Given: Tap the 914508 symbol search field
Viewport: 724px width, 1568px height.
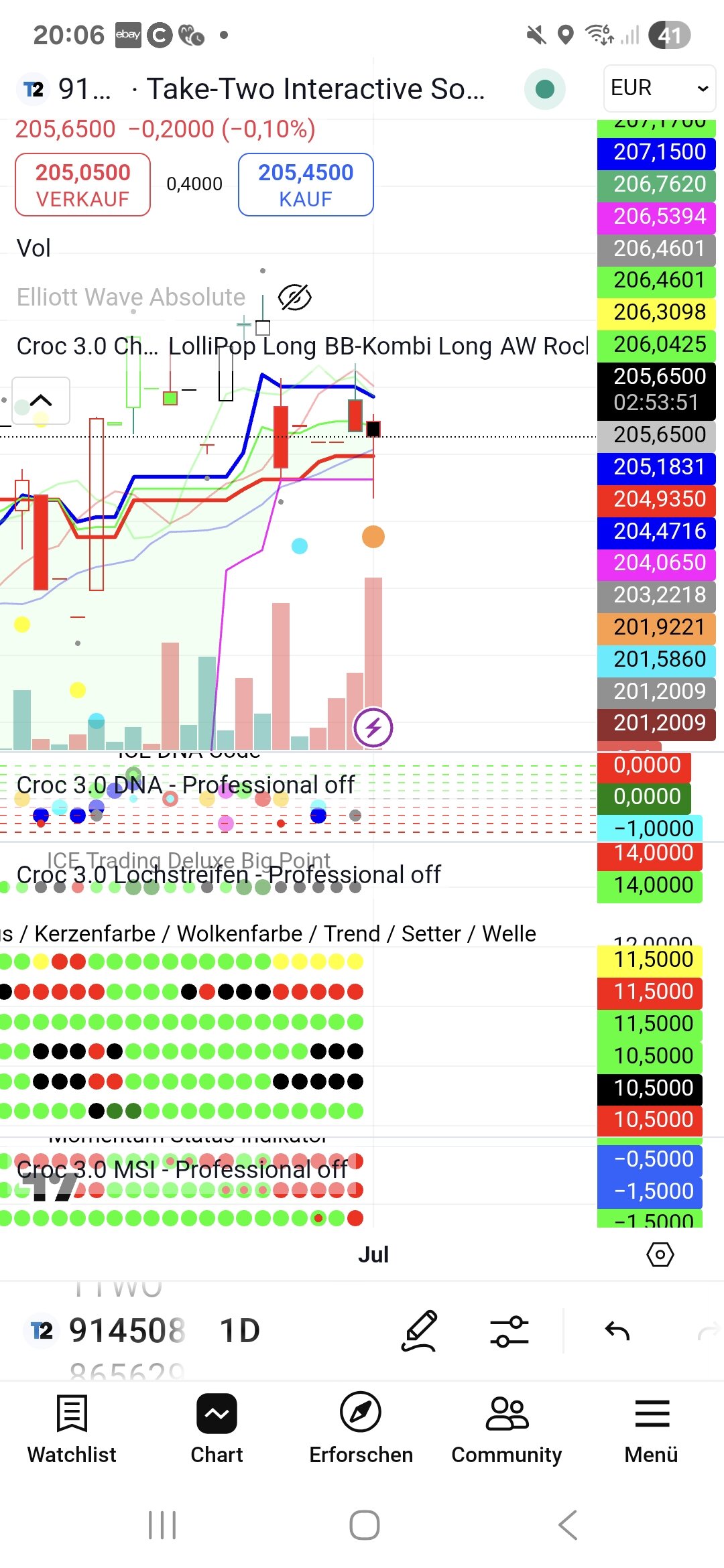Looking at the screenshot, I should coord(126,1331).
